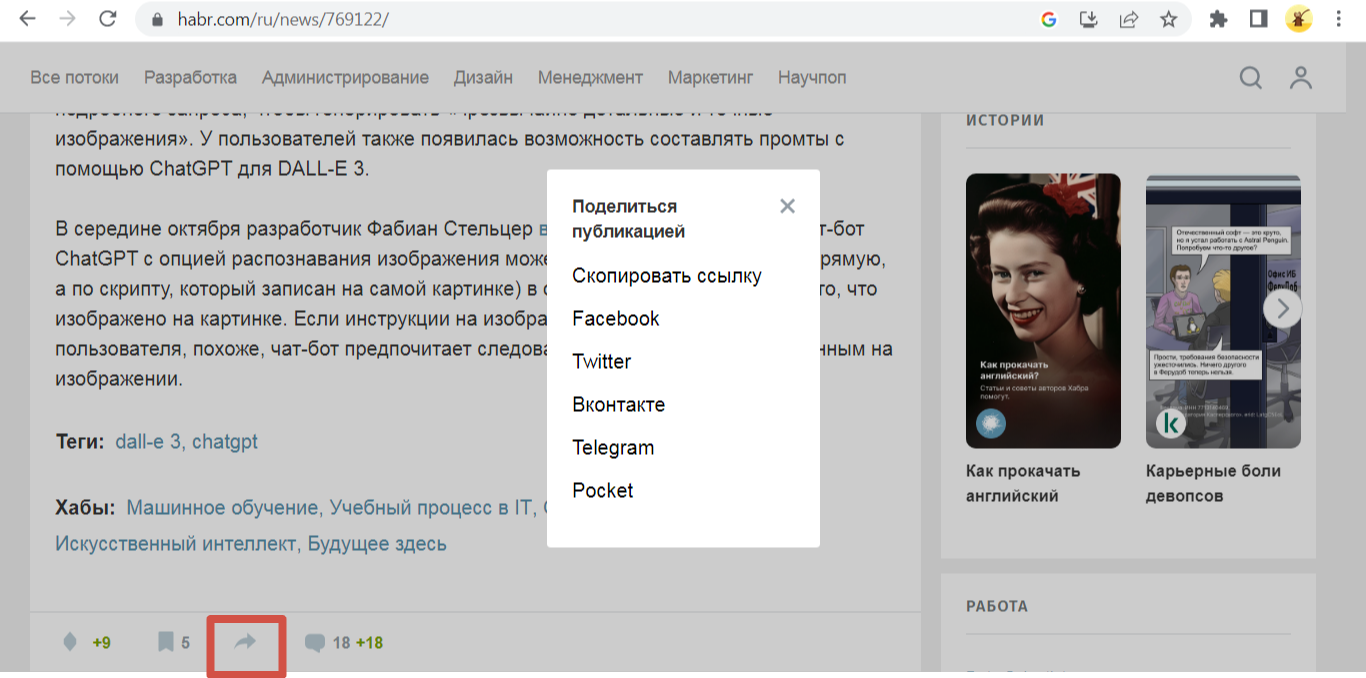The width and height of the screenshot is (1366, 678).
Task: Open the Учебный процесс в IT hub link
Action: (432, 507)
